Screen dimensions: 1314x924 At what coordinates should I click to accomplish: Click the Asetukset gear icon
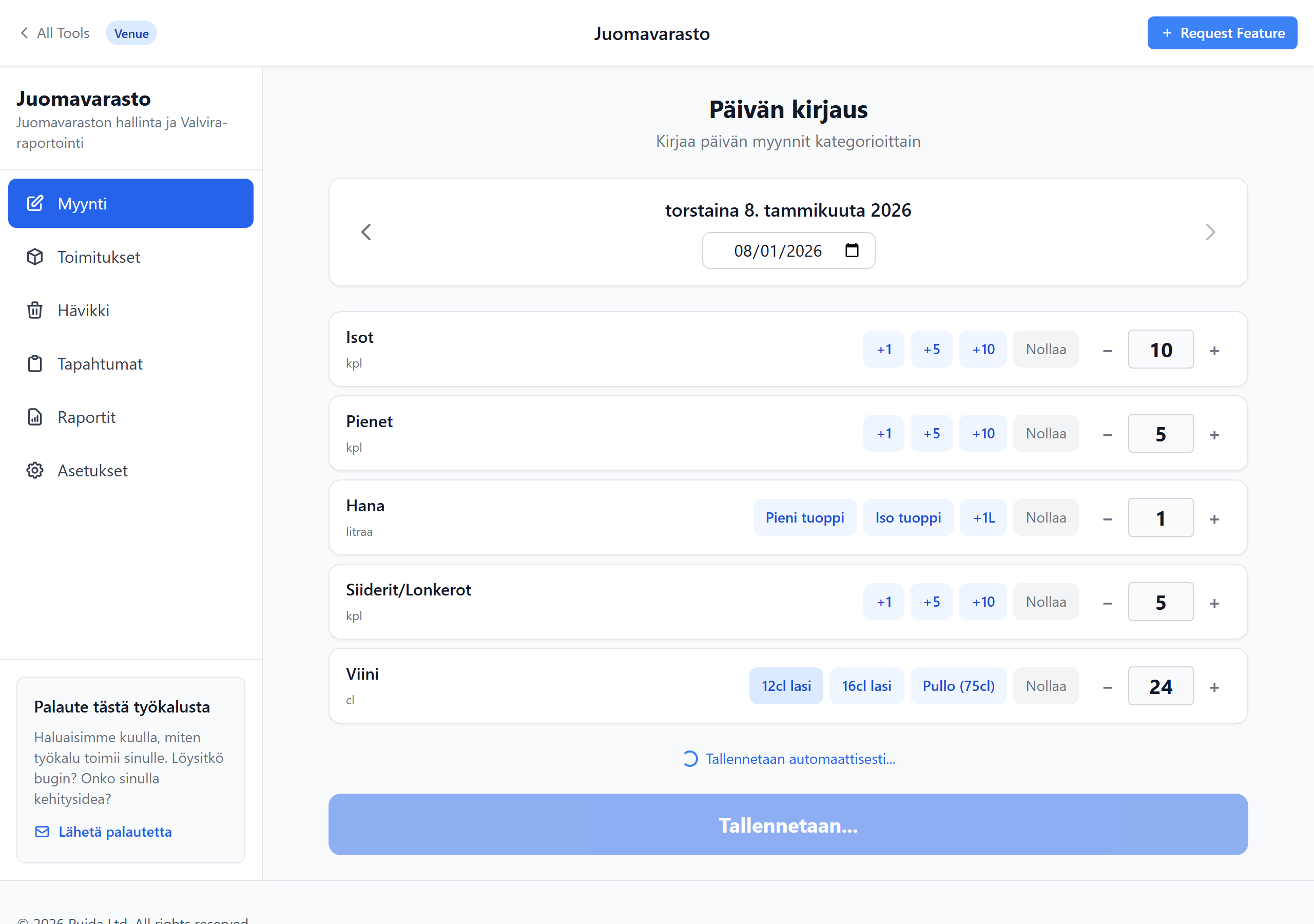click(x=35, y=470)
